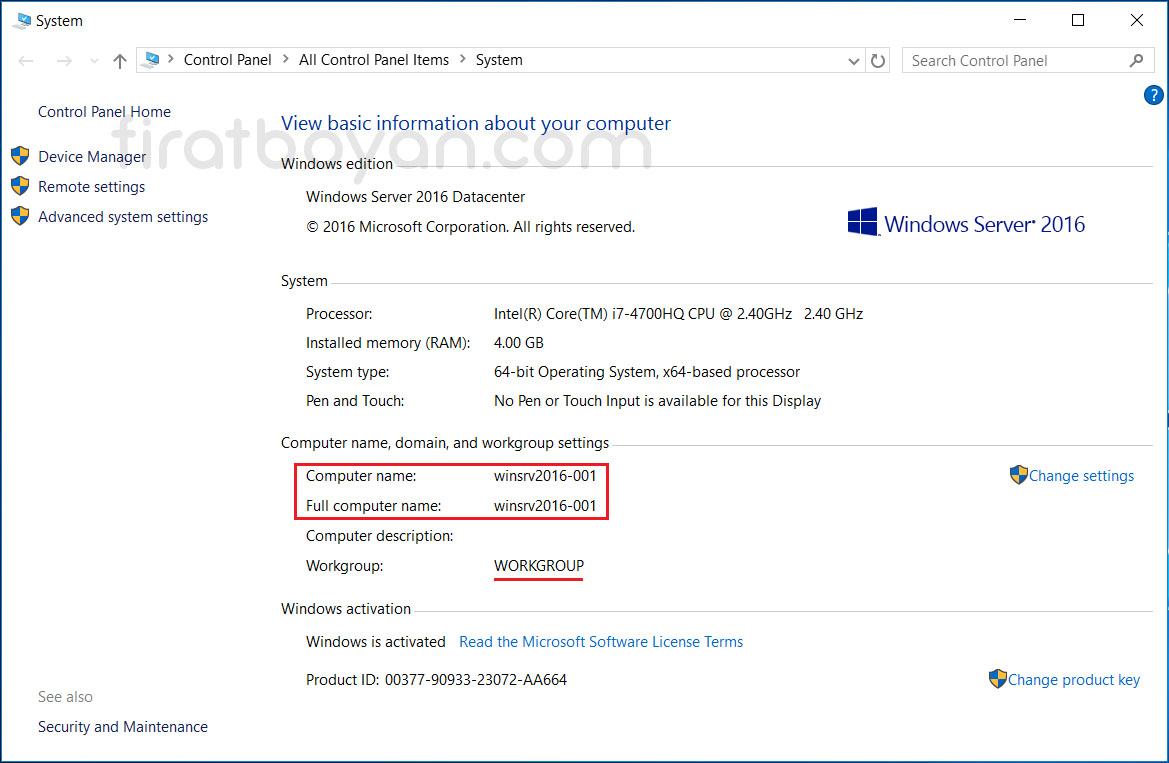The width and height of the screenshot is (1169, 763).
Task: Click shield icon beside Change product key
Action: 998,679
